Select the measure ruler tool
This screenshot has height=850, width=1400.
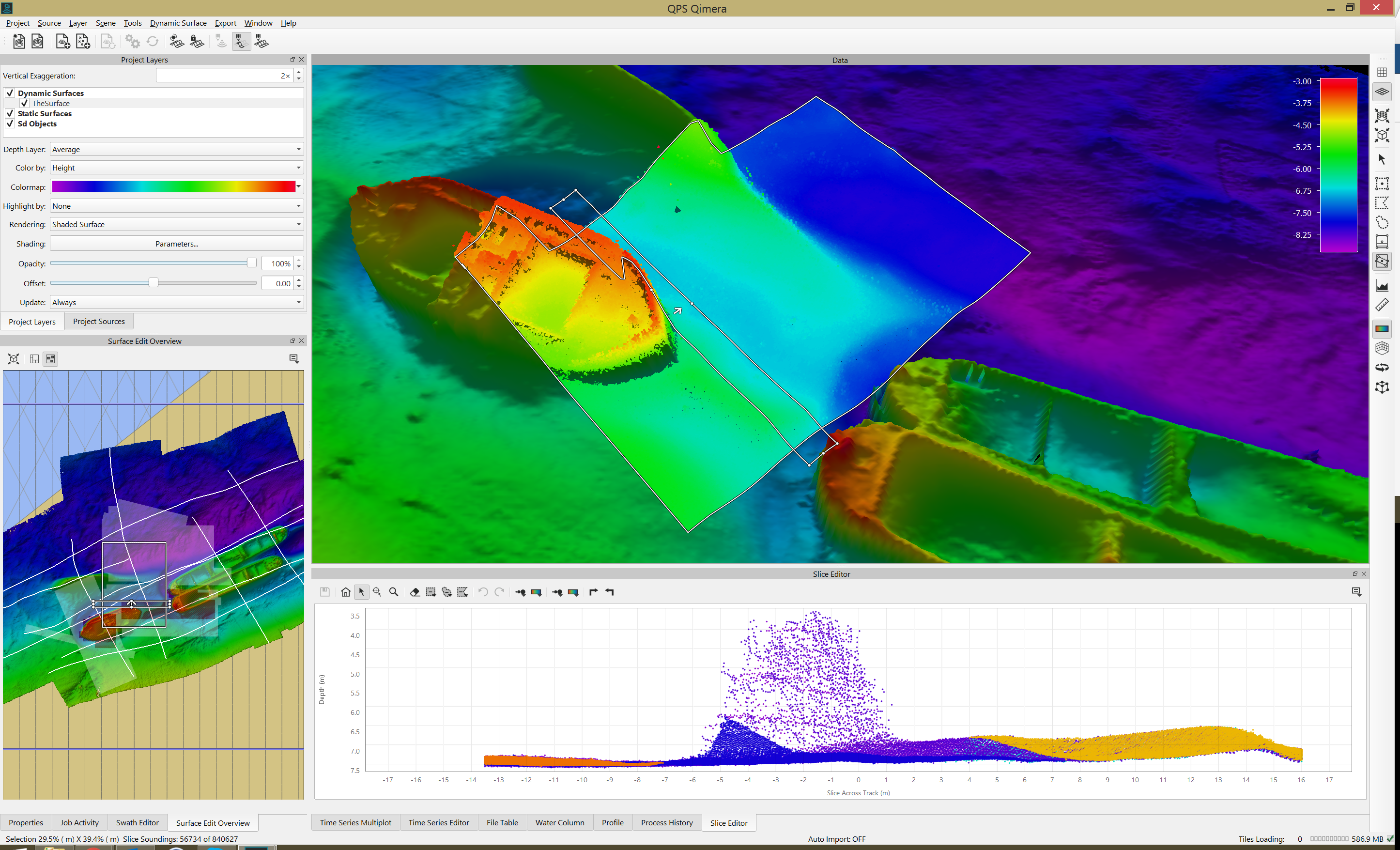point(1382,305)
